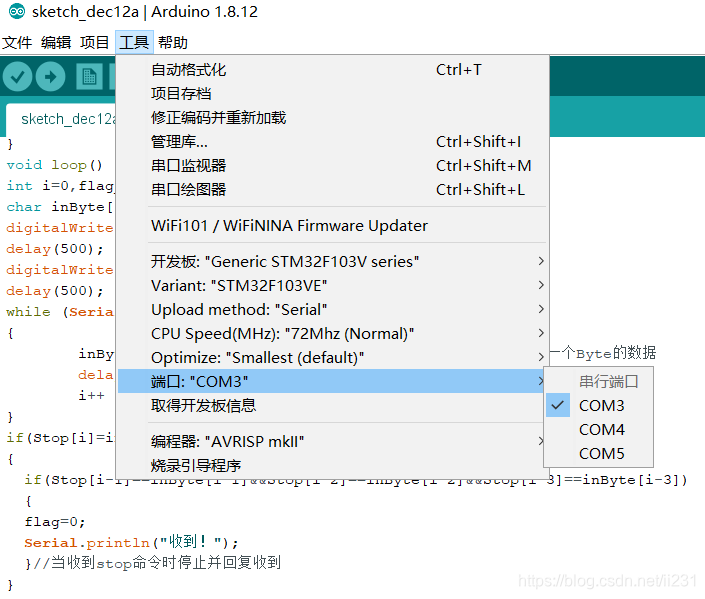The width and height of the screenshot is (705, 599).
Task: Select COM4 serial port
Action: [598, 429]
